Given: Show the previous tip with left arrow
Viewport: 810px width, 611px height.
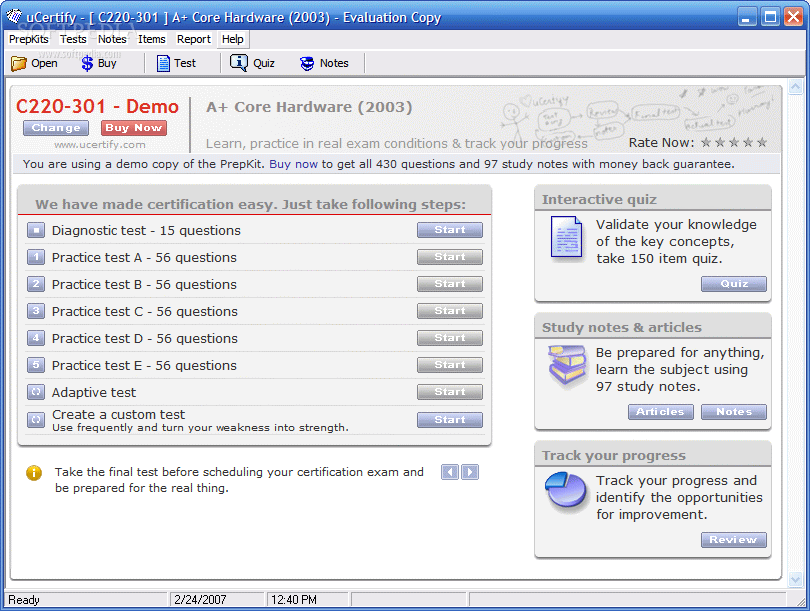Looking at the screenshot, I should point(450,472).
